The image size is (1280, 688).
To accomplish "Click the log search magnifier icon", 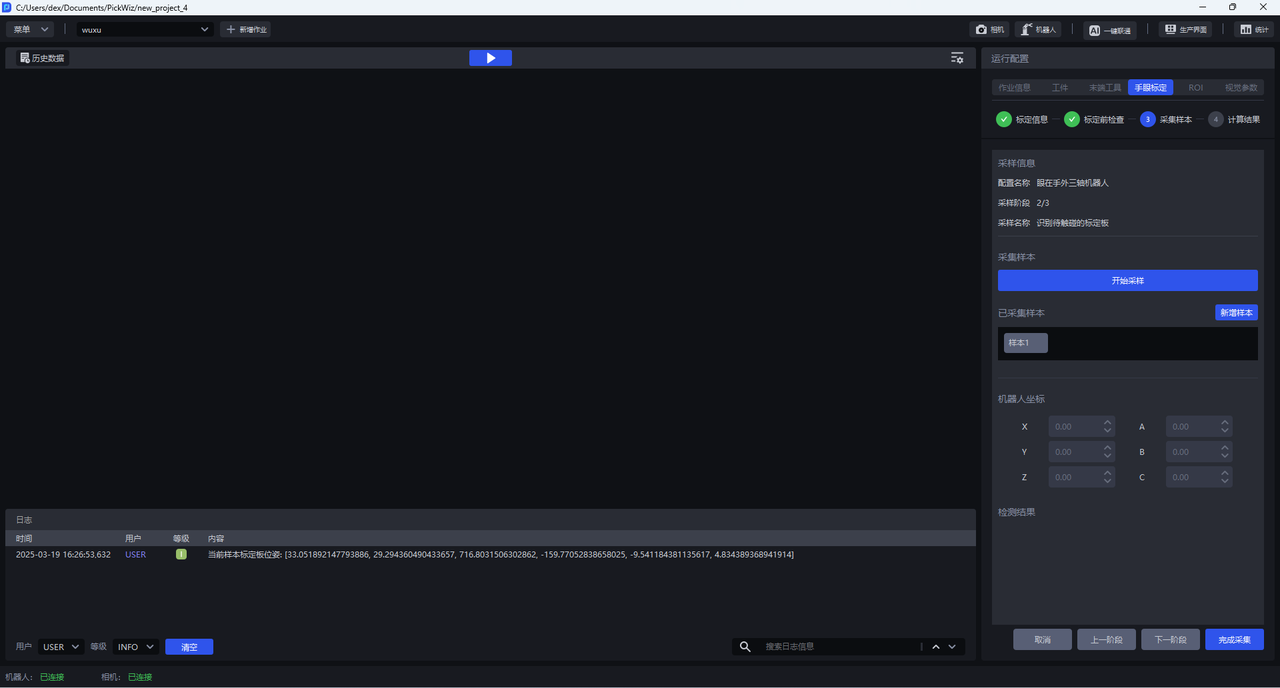I will [x=745, y=647].
